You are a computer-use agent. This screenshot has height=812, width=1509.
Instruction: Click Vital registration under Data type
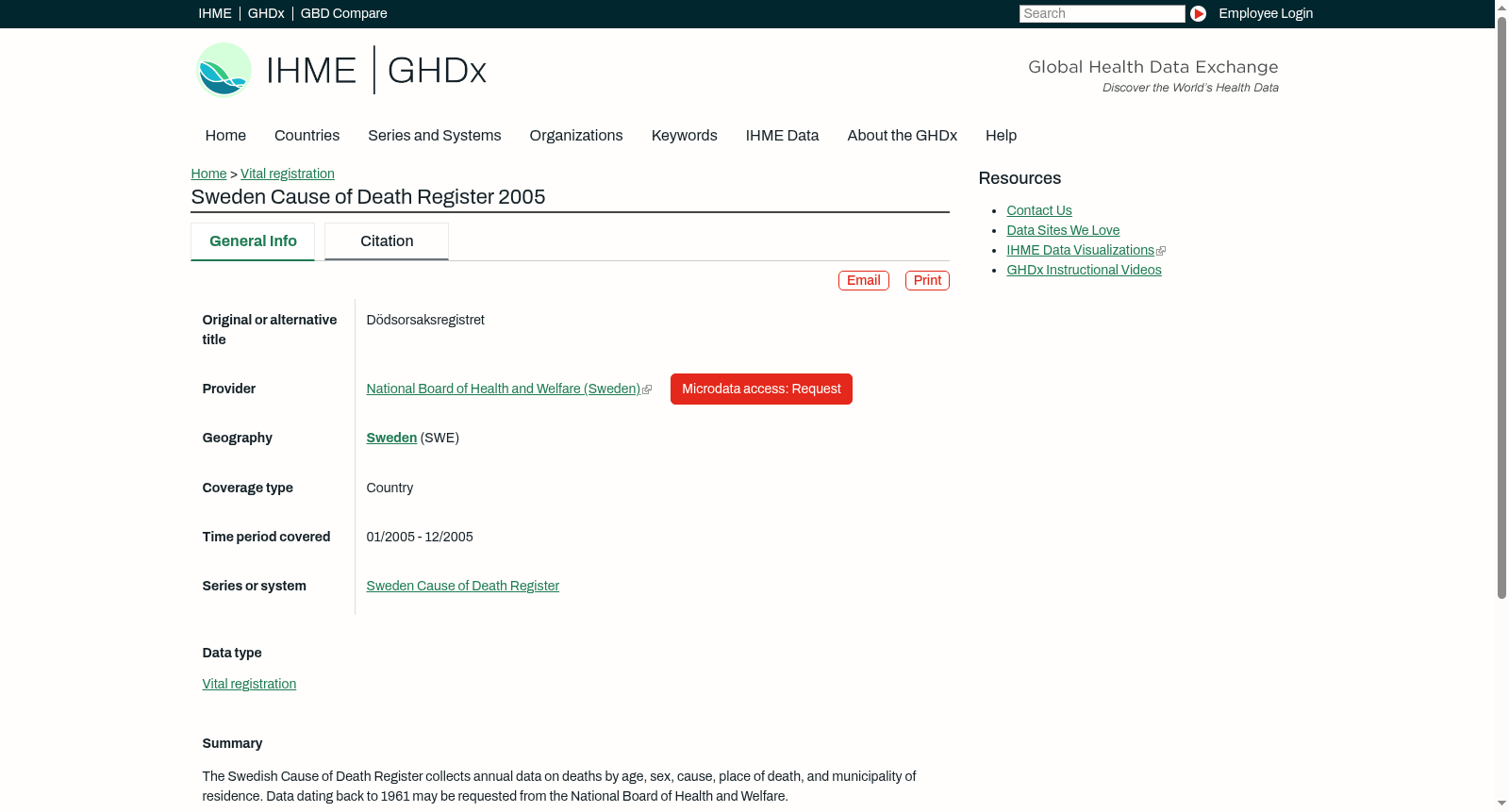click(249, 684)
